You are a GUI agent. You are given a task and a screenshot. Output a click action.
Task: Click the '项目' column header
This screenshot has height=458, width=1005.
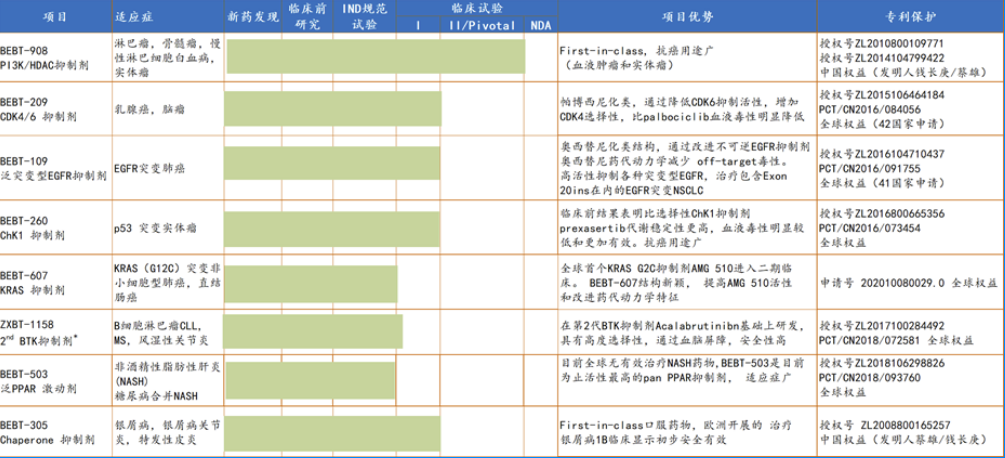(x=55, y=17)
